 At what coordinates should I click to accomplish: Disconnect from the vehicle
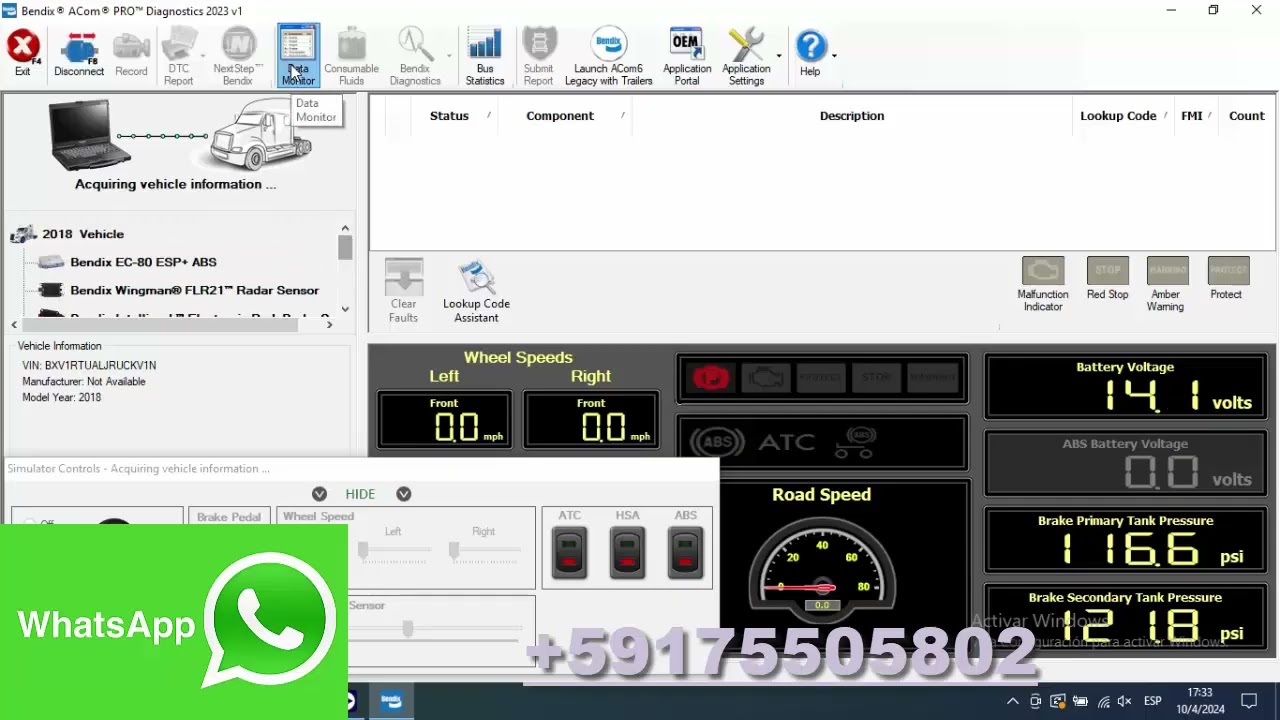[79, 53]
